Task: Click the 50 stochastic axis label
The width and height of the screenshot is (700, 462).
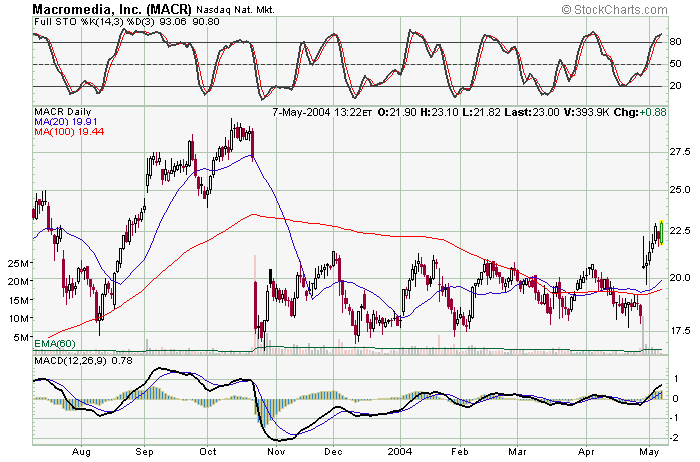Action: pyautogui.click(x=675, y=63)
